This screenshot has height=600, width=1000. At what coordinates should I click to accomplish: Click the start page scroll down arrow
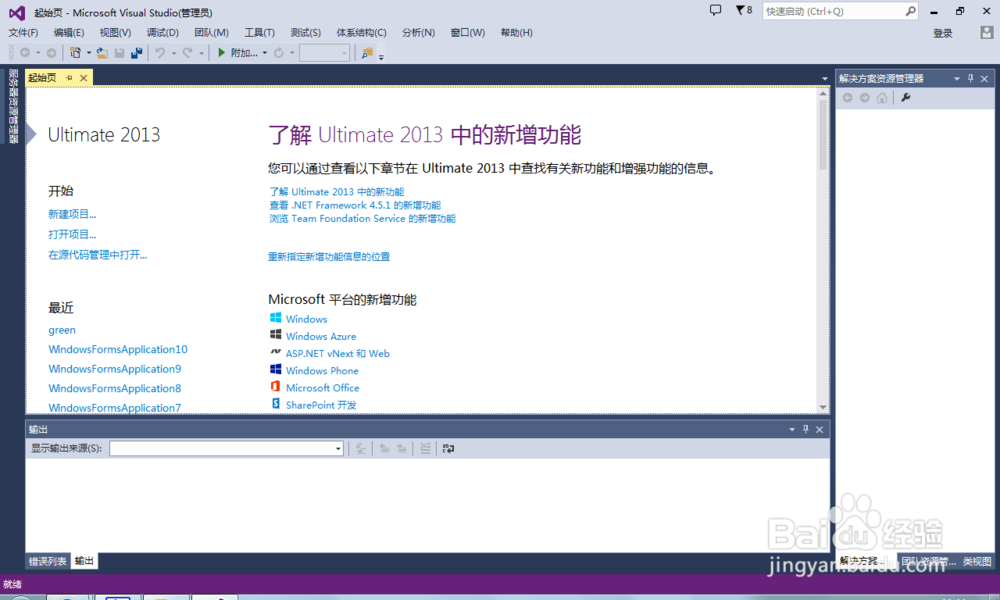pos(823,407)
